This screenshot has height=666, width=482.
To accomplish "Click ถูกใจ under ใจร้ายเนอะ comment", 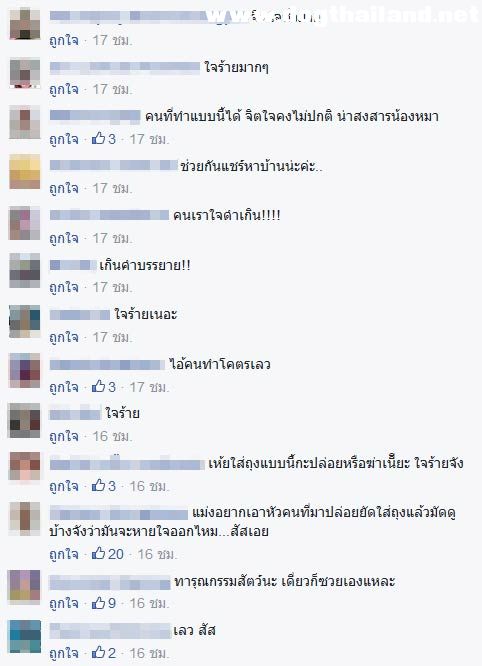I will click(64, 337).
